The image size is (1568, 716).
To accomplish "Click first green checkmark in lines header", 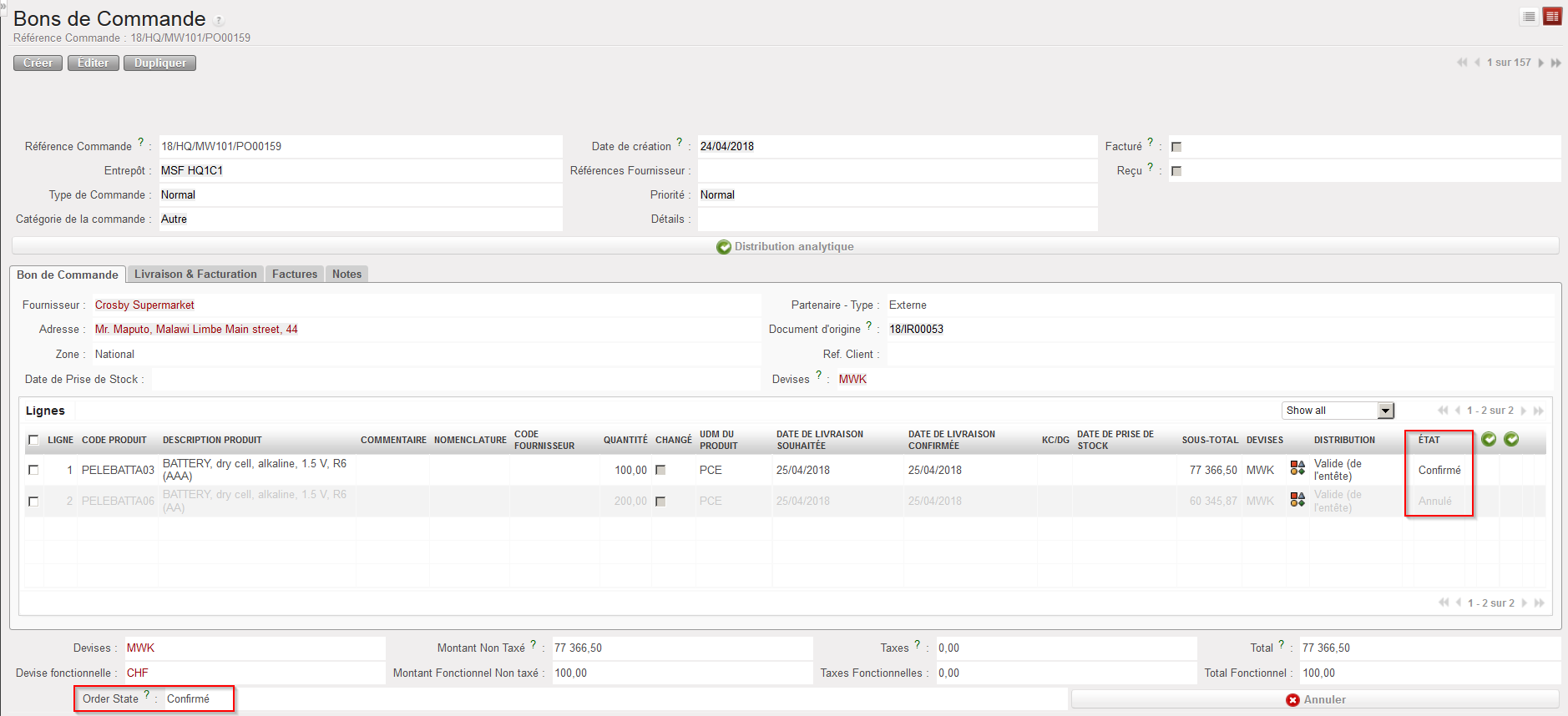I will 1489,439.
